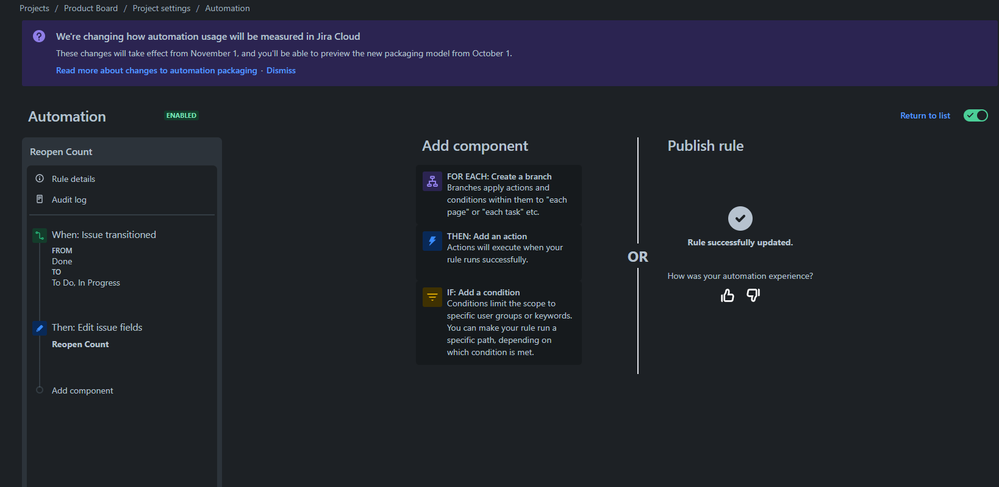999x487 pixels.
Task: Click the 'To Do, In Progress' text
Action: tap(86, 282)
